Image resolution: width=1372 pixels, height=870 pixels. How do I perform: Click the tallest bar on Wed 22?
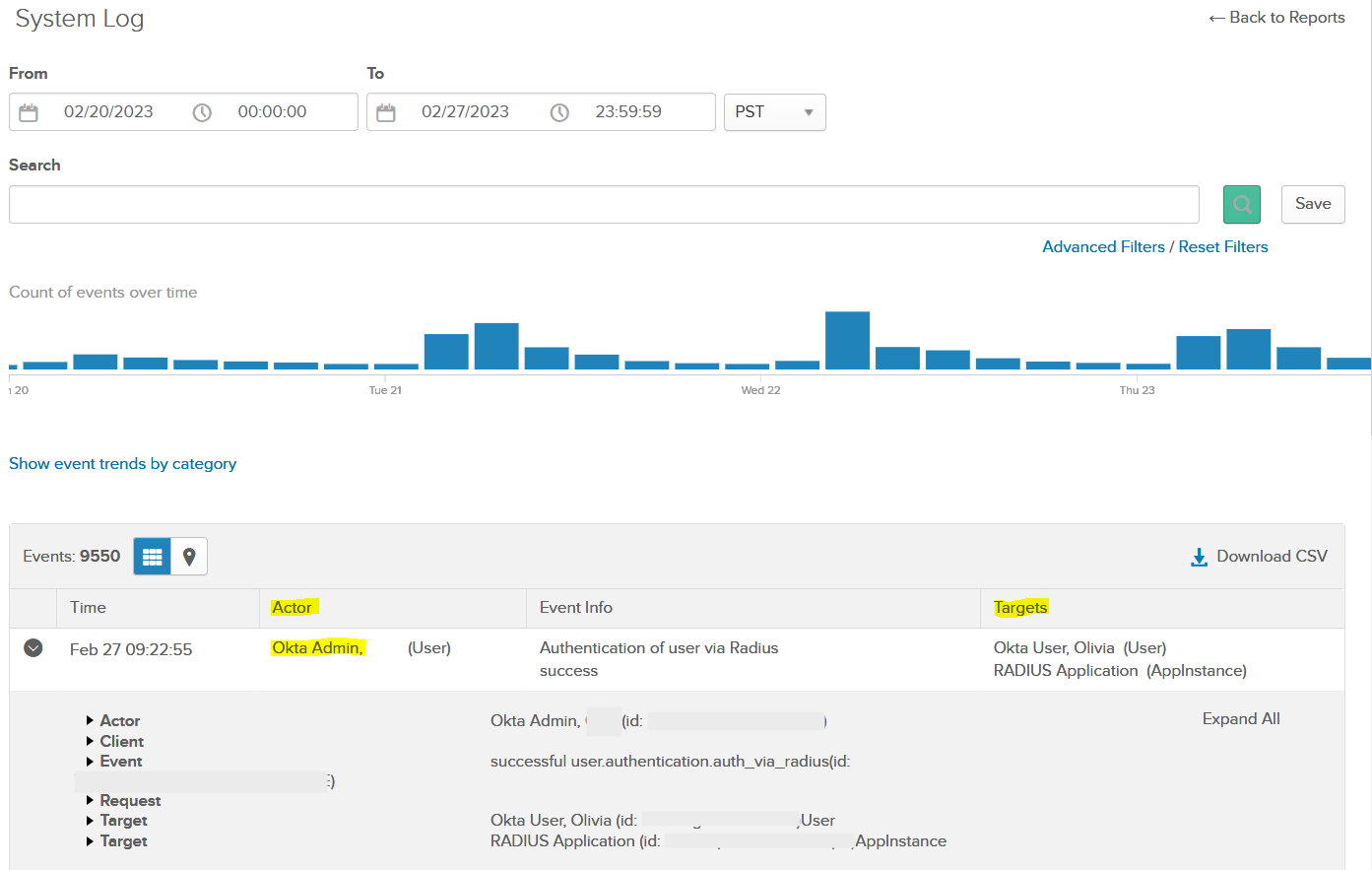coord(847,341)
